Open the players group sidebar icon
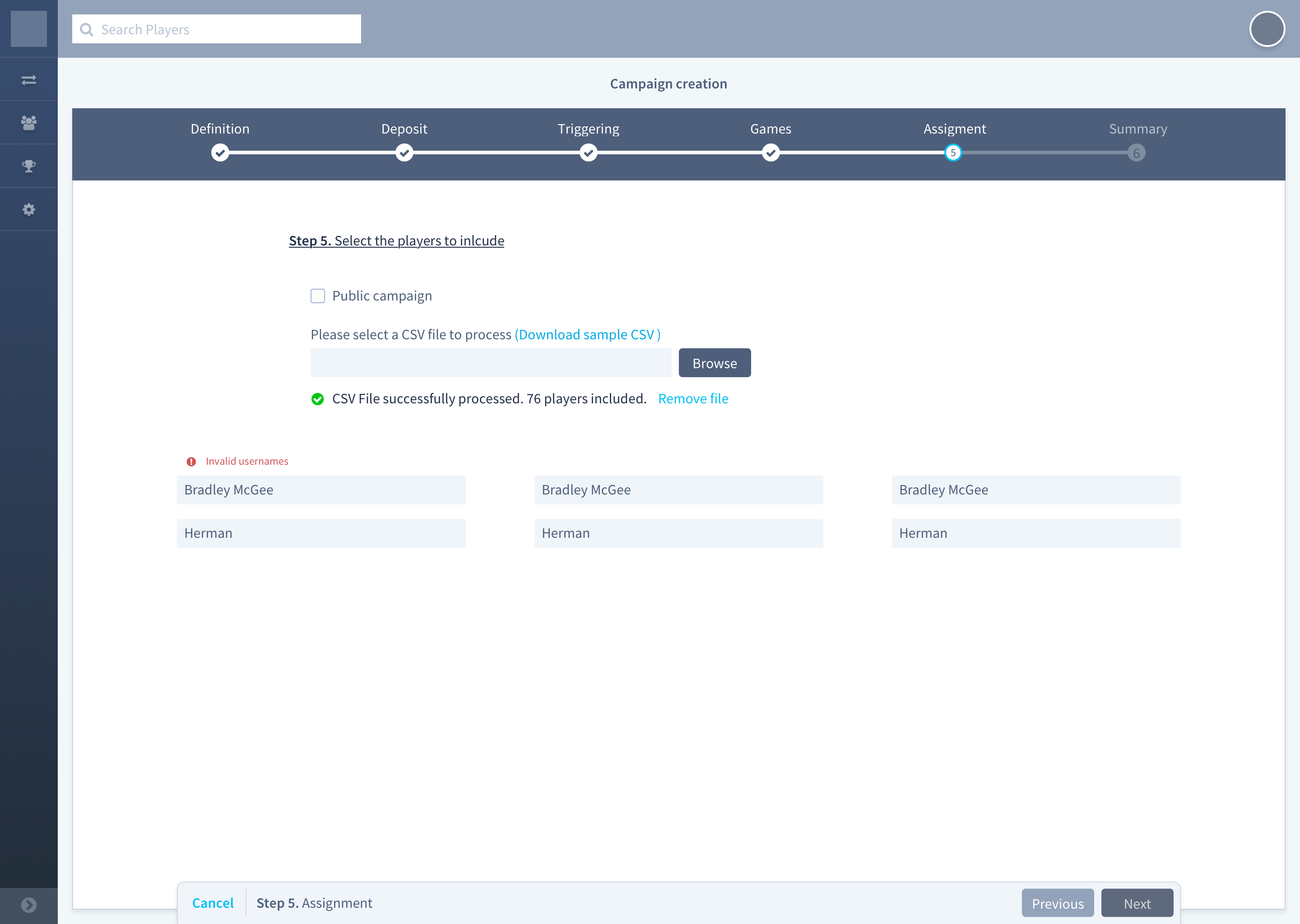 coord(28,122)
